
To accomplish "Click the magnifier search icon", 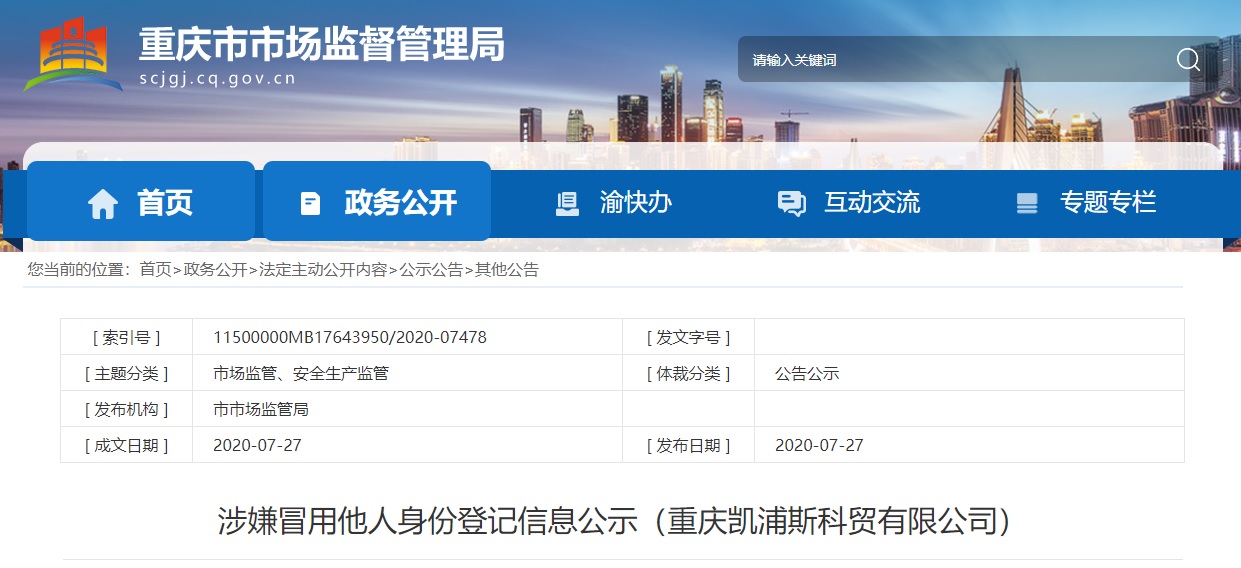I will pos(1188,60).
